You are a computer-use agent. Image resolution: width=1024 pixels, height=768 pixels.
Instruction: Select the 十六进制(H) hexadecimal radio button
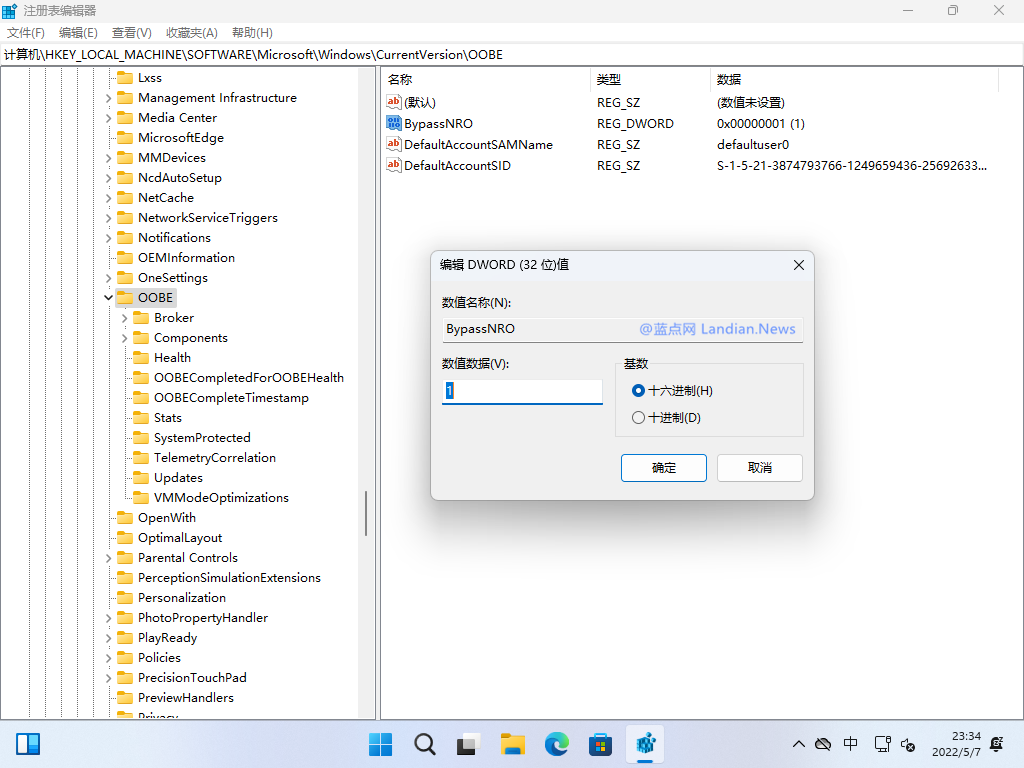click(638, 391)
